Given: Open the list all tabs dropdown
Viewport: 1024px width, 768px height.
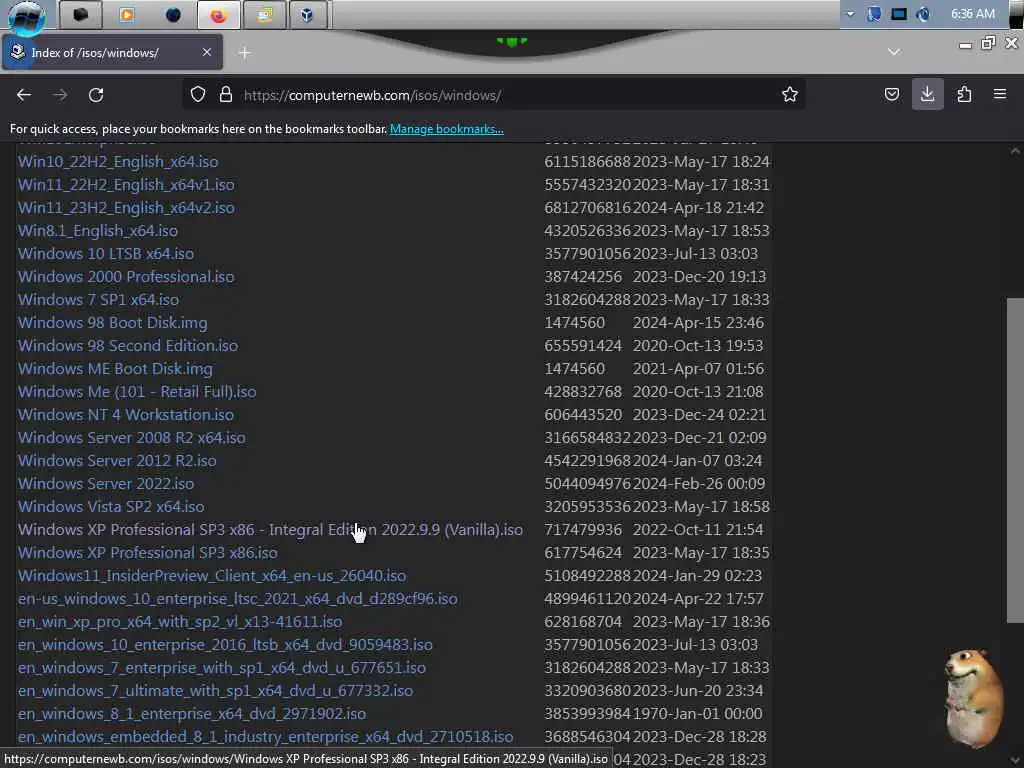Looking at the screenshot, I should point(893,52).
